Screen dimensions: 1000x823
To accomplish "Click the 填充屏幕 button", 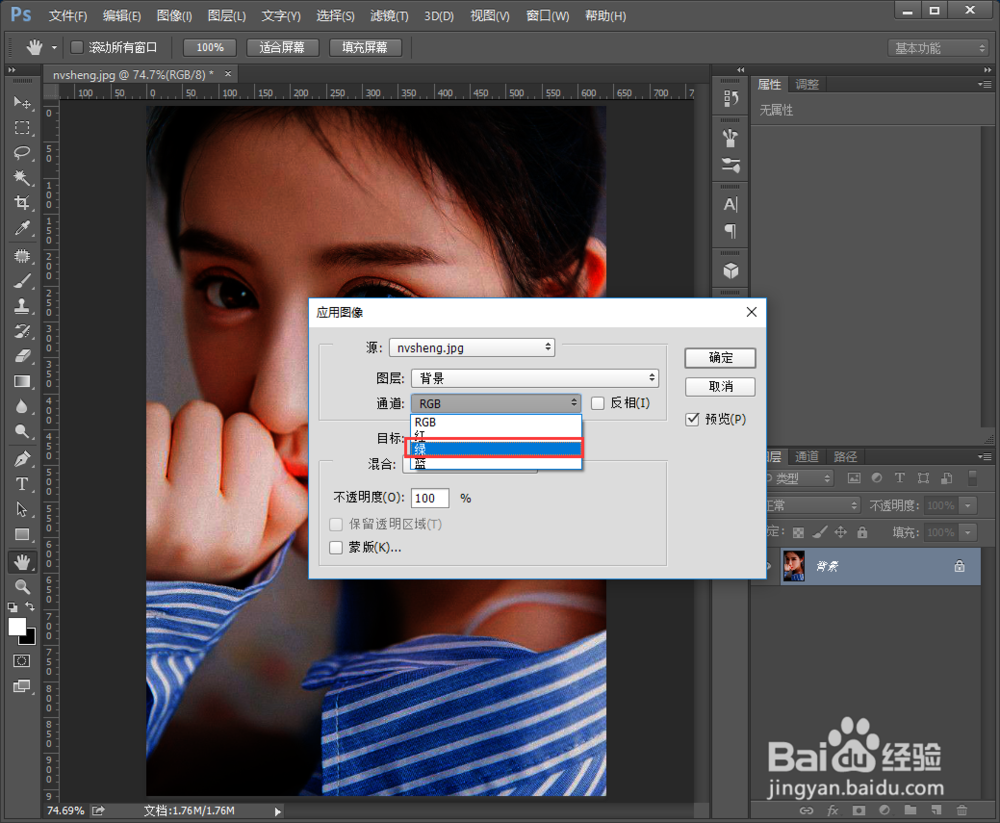I will pyautogui.click(x=365, y=47).
